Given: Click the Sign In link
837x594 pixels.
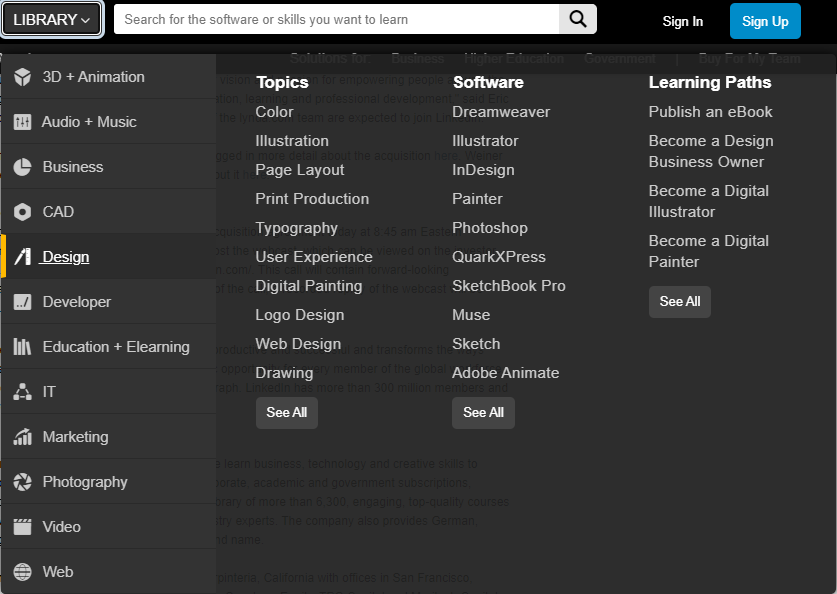Looking at the screenshot, I should 683,21.
